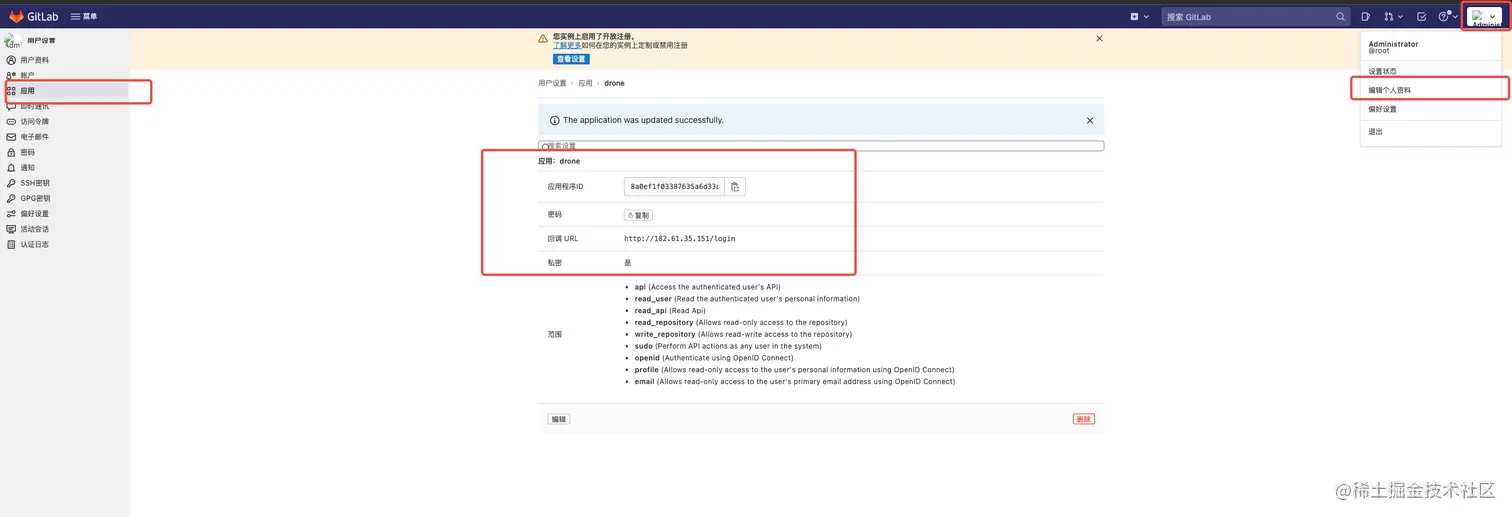The image size is (1512, 517).
Task: Click the magnifier icon in search box
Action: (1341, 16)
